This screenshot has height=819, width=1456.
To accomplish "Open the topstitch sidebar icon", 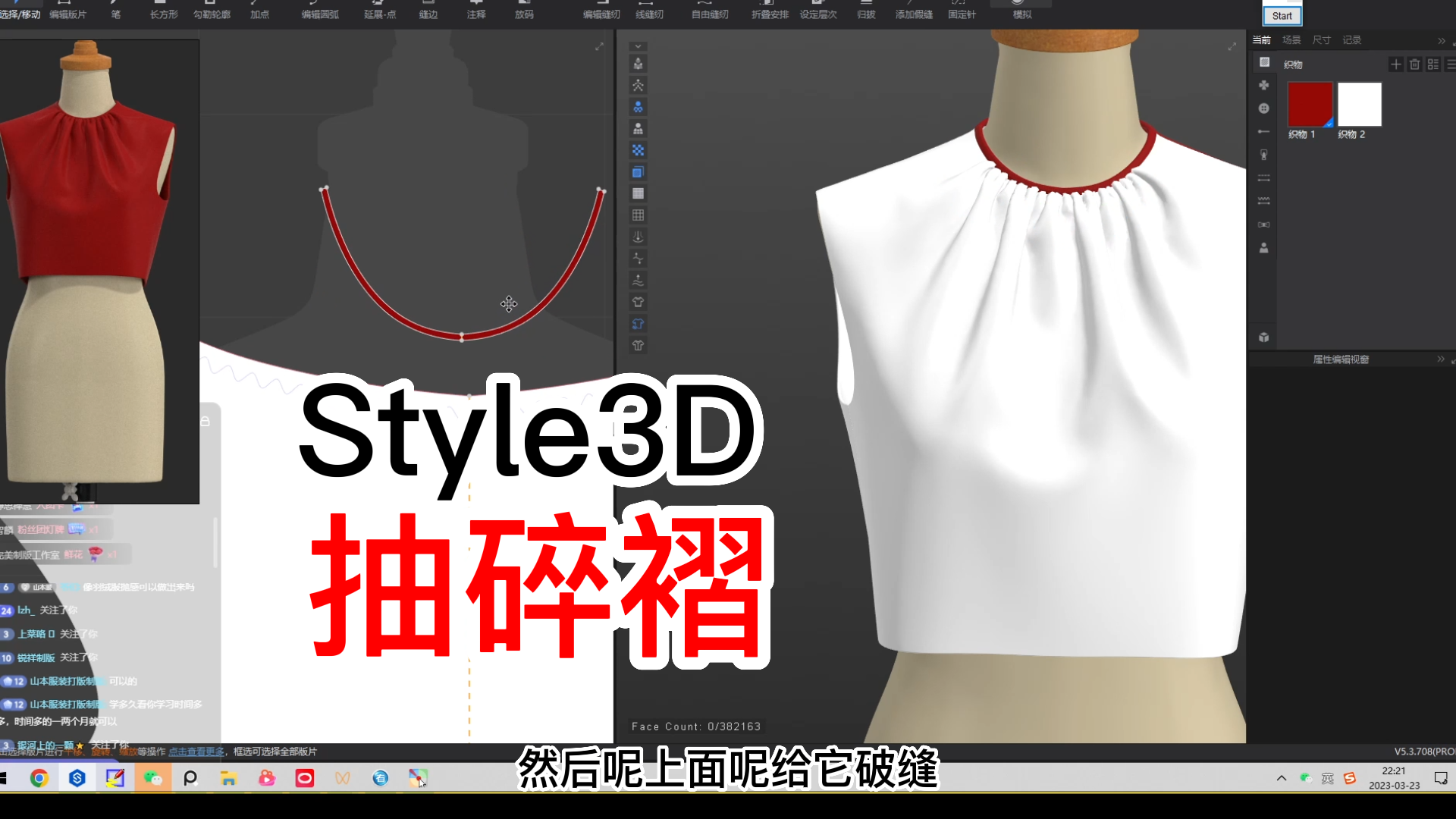I will [1264, 178].
